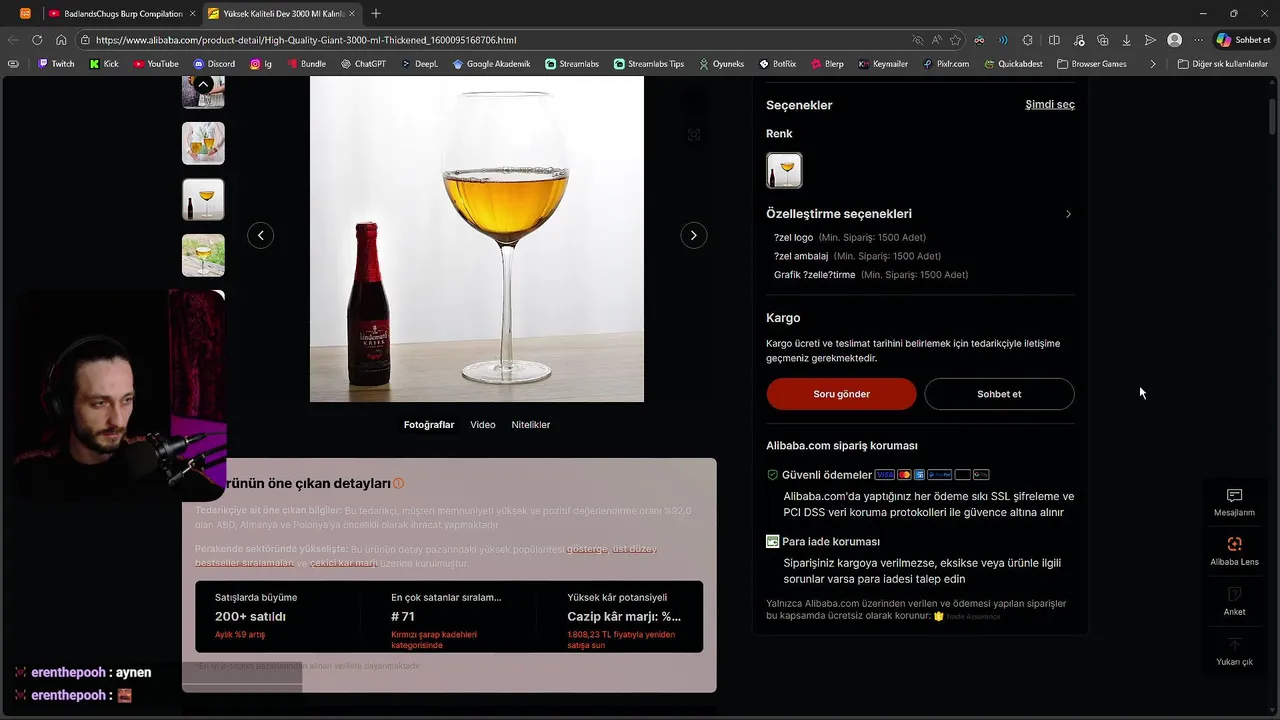Click Sohbet et button under Kargo
Screen dimensions: 1280x720
999,394
